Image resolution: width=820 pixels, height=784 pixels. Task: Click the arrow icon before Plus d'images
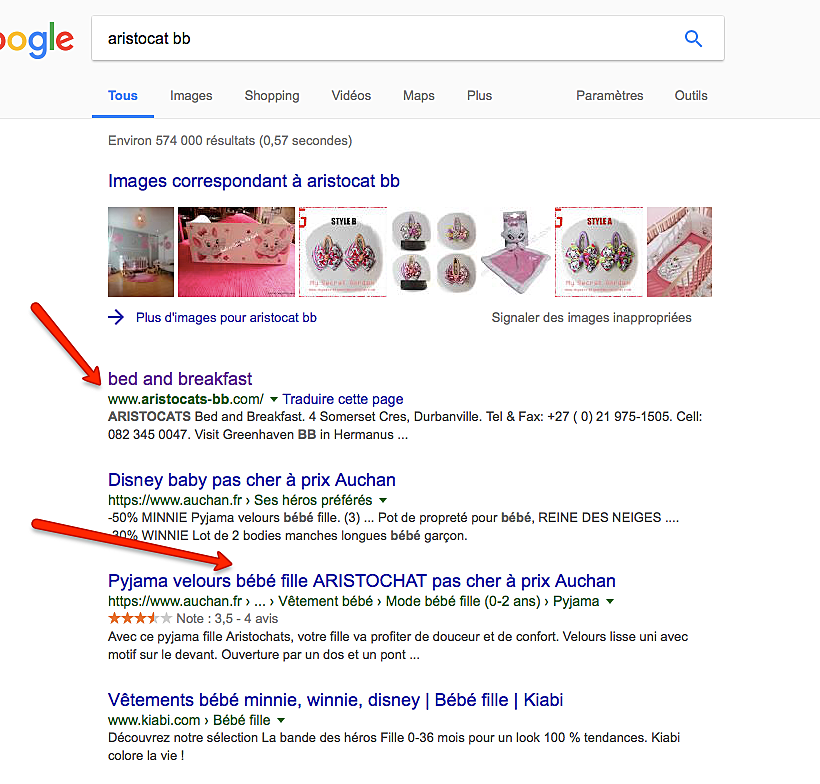pos(116,317)
